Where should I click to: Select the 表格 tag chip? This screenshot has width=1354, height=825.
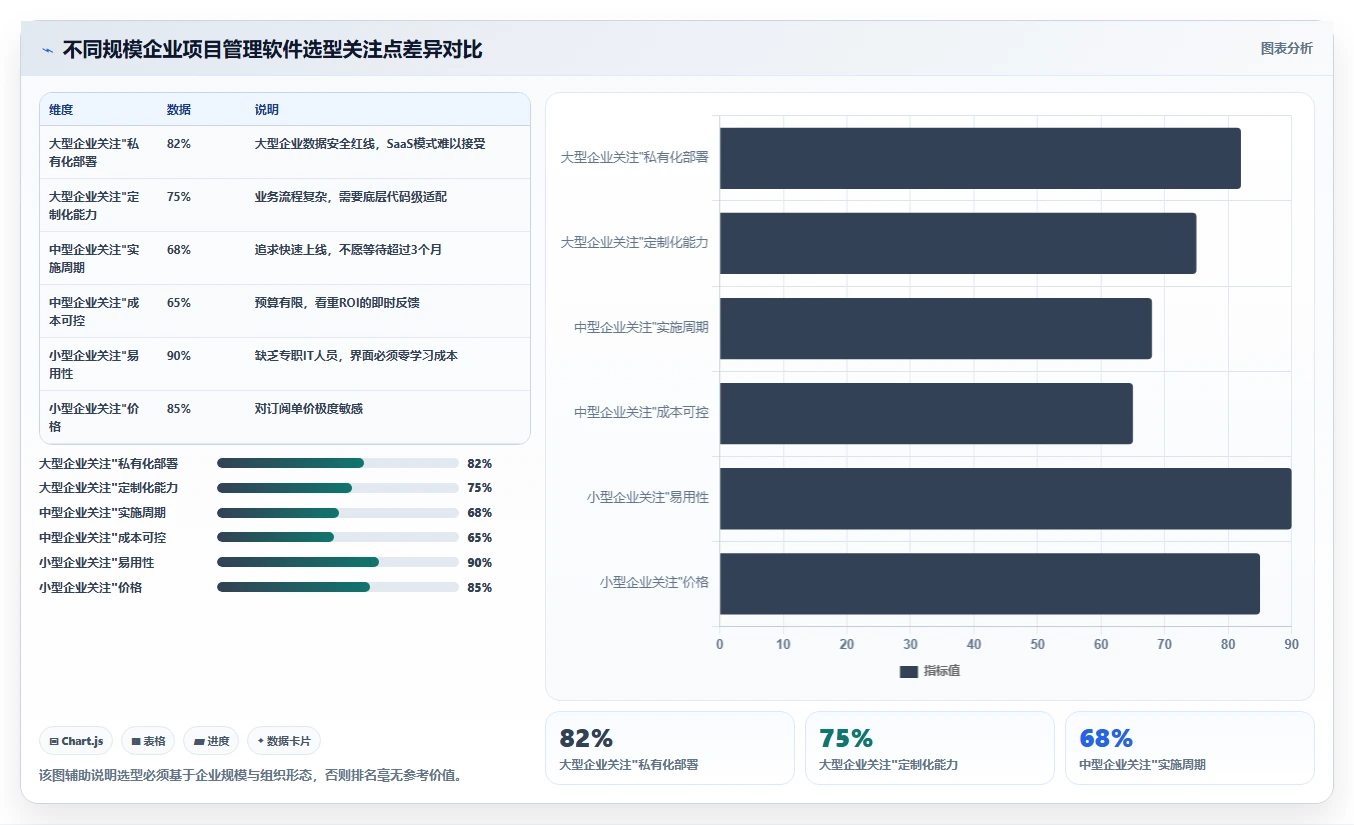click(x=148, y=741)
